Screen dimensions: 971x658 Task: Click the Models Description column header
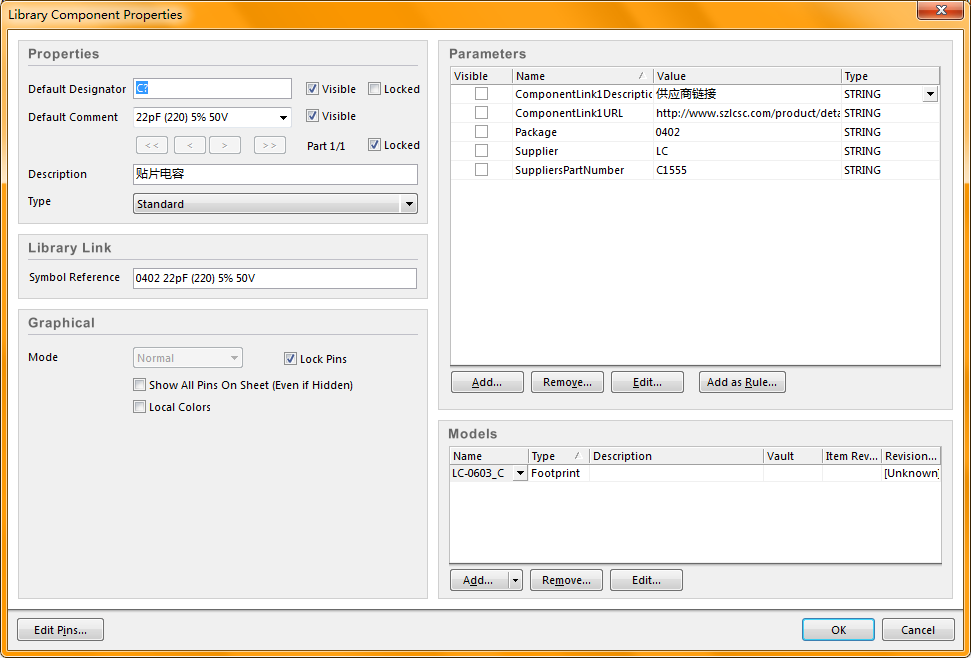pos(676,456)
